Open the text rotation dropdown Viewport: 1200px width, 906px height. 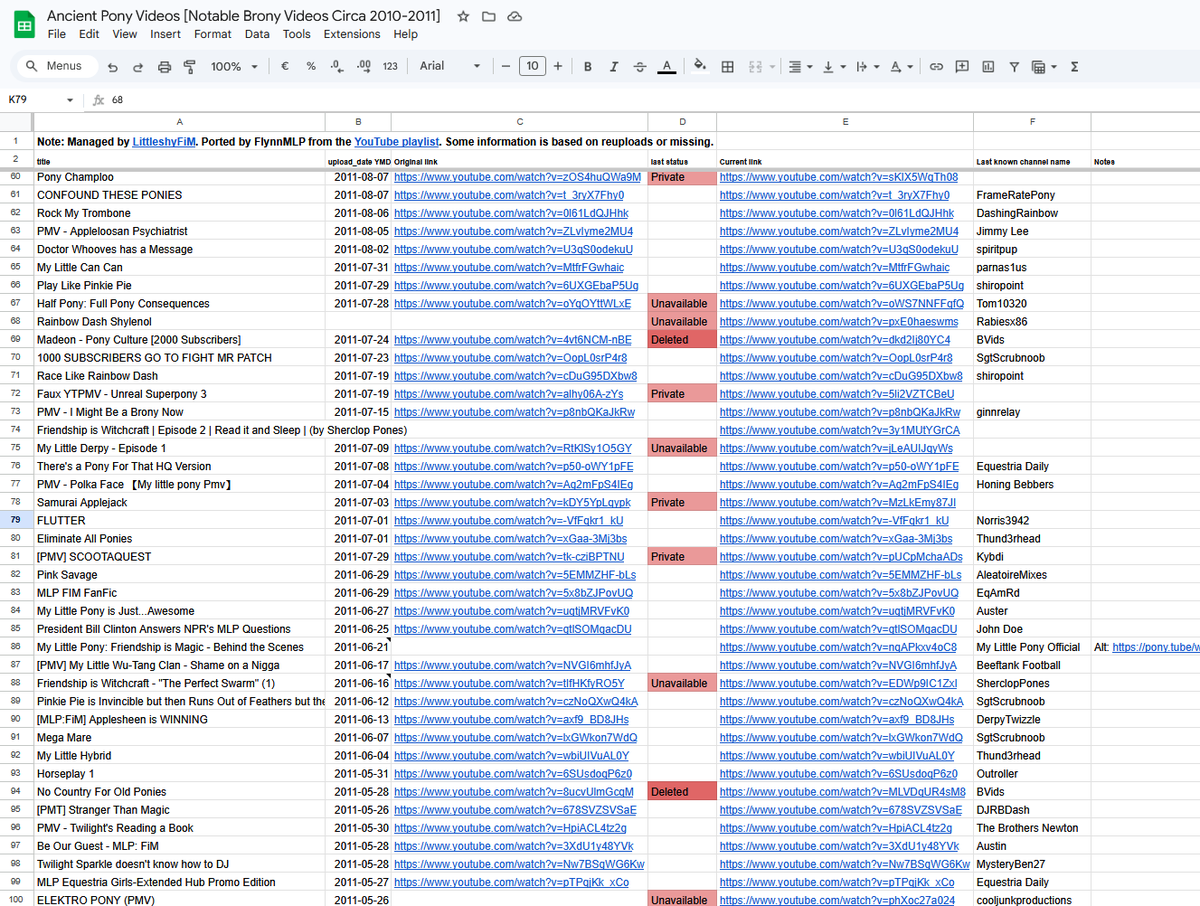(x=901, y=66)
